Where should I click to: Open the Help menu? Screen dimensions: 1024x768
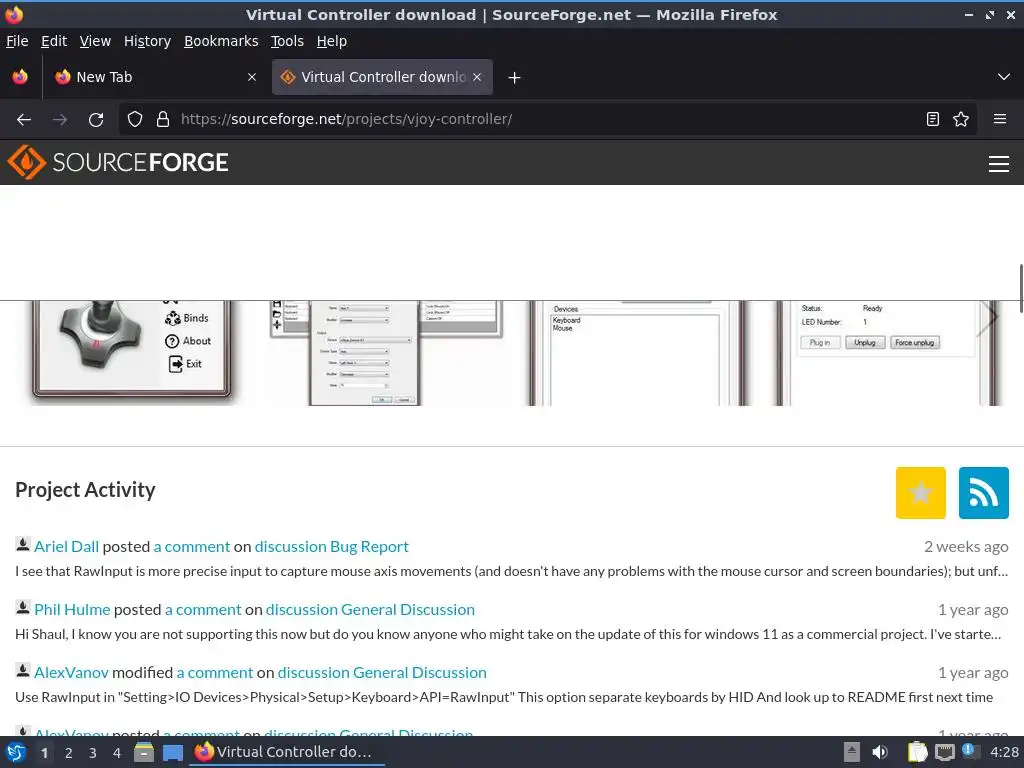(332, 41)
